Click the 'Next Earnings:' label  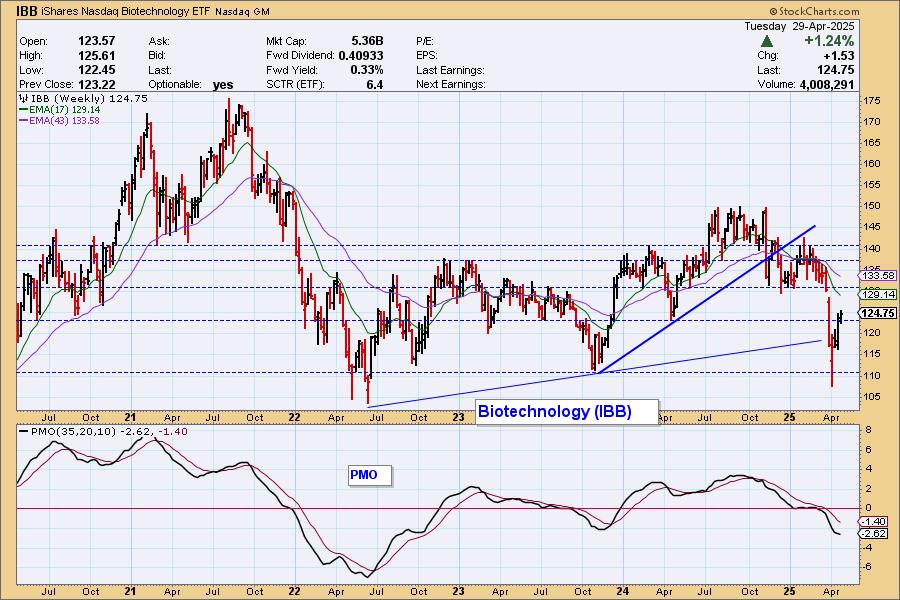point(451,84)
